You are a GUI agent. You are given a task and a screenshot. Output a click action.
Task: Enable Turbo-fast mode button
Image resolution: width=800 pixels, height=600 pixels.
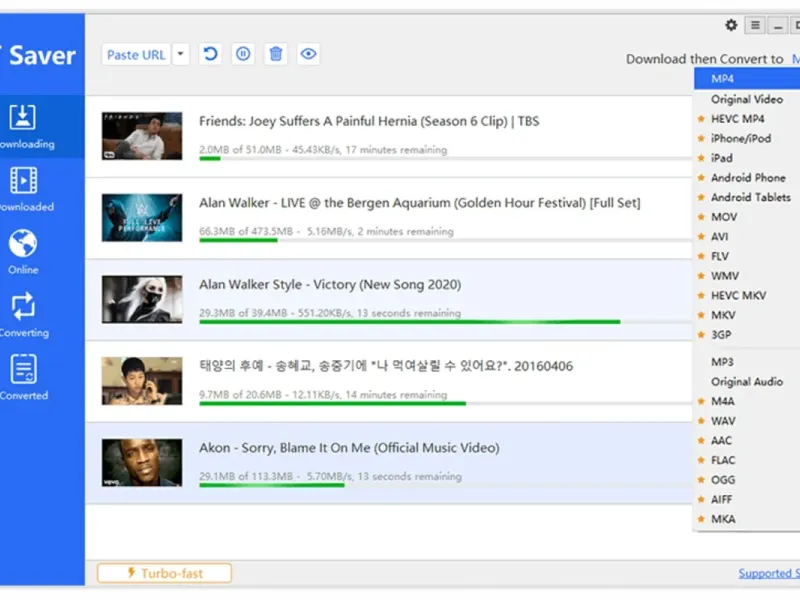click(x=164, y=573)
